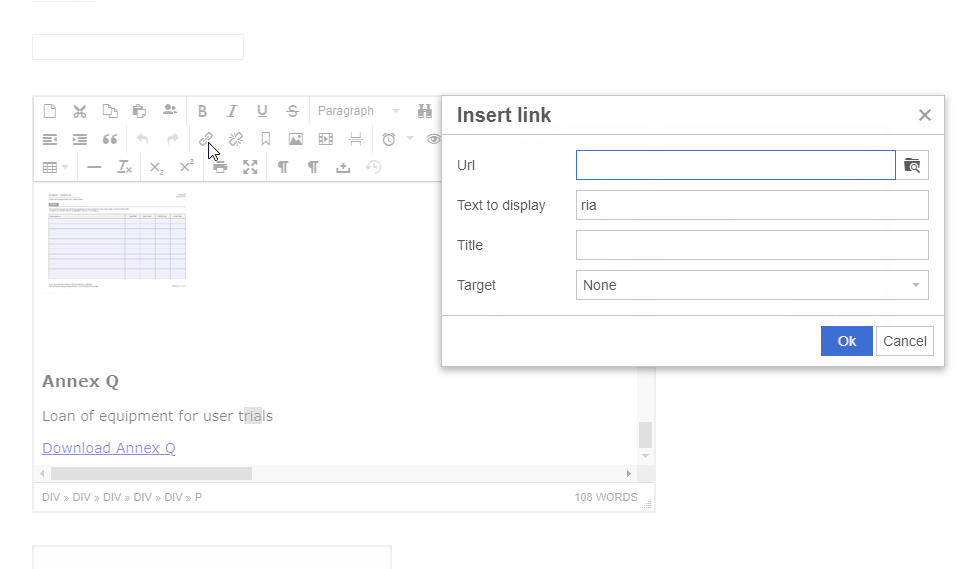Click the remove link (unlink) icon
This screenshot has height=569, width=969.
236,139
